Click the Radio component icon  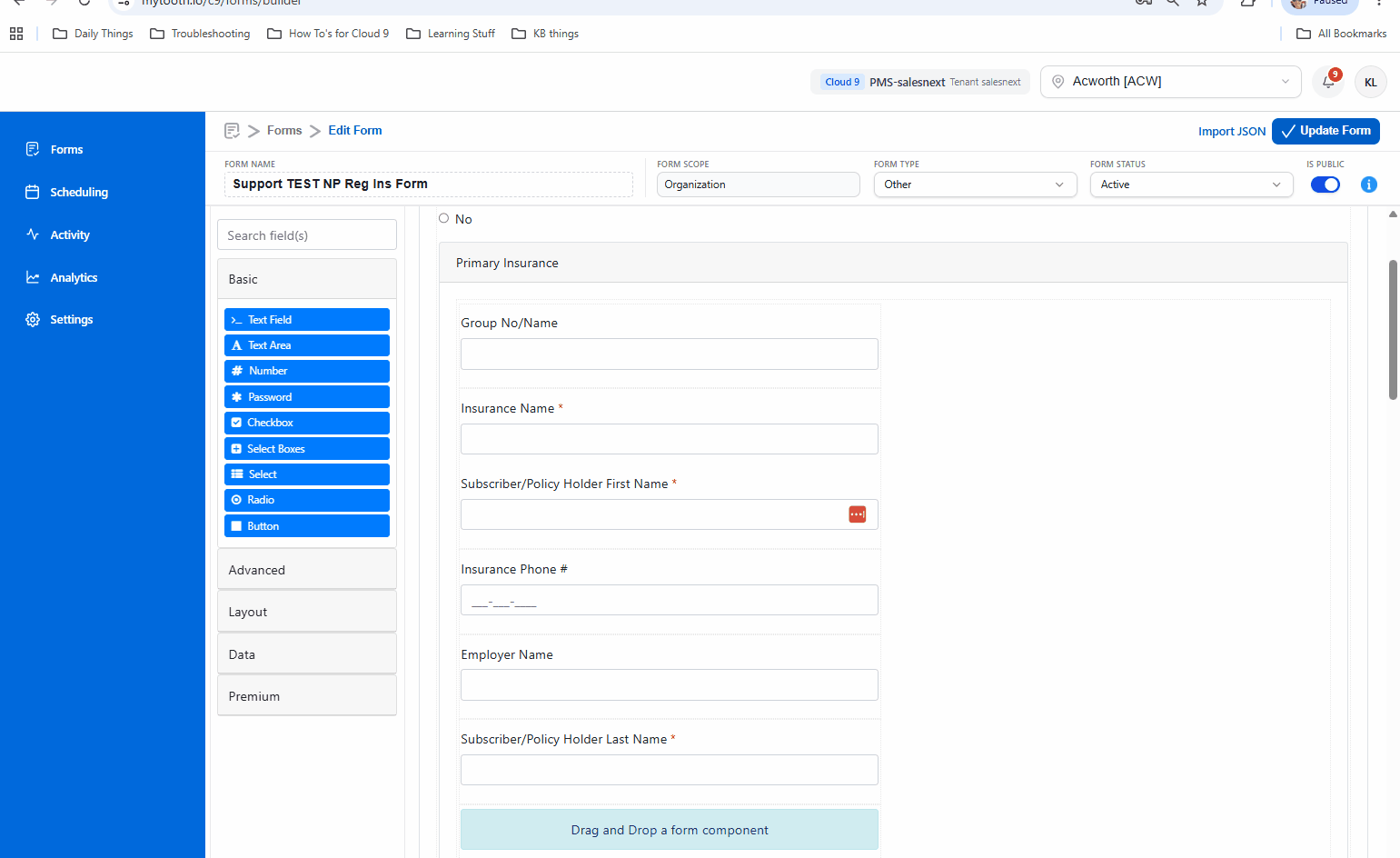tap(236, 500)
